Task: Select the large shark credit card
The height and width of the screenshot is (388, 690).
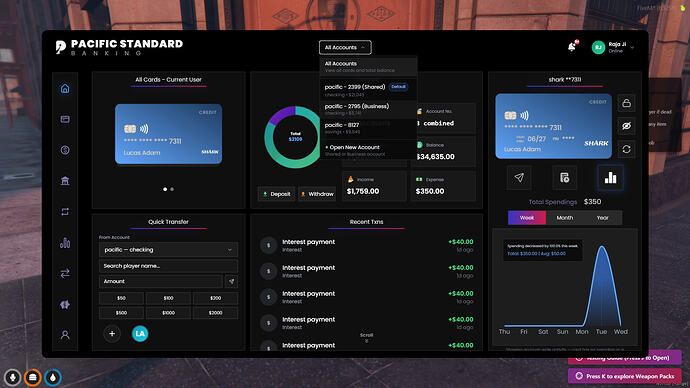Action: [x=554, y=126]
